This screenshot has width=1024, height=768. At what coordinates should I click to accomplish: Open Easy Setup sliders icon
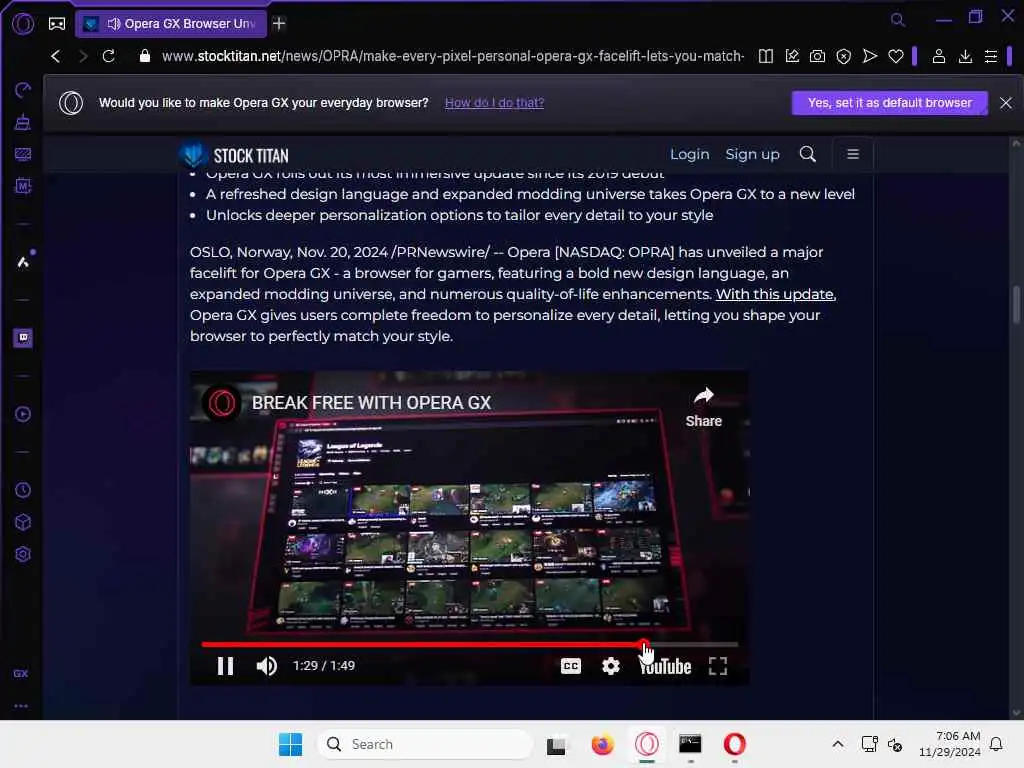[x=991, y=56]
